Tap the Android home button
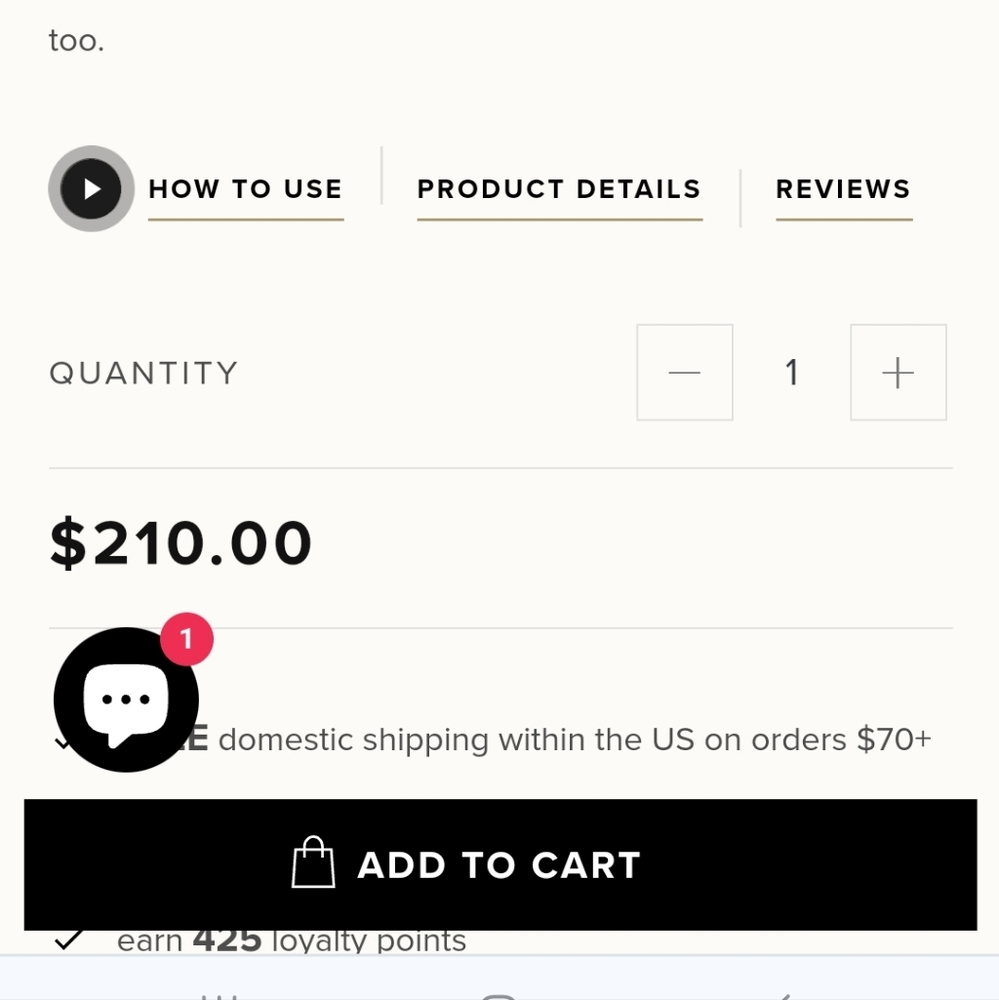This screenshot has width=999, height=1000. (x=498, y=996)
